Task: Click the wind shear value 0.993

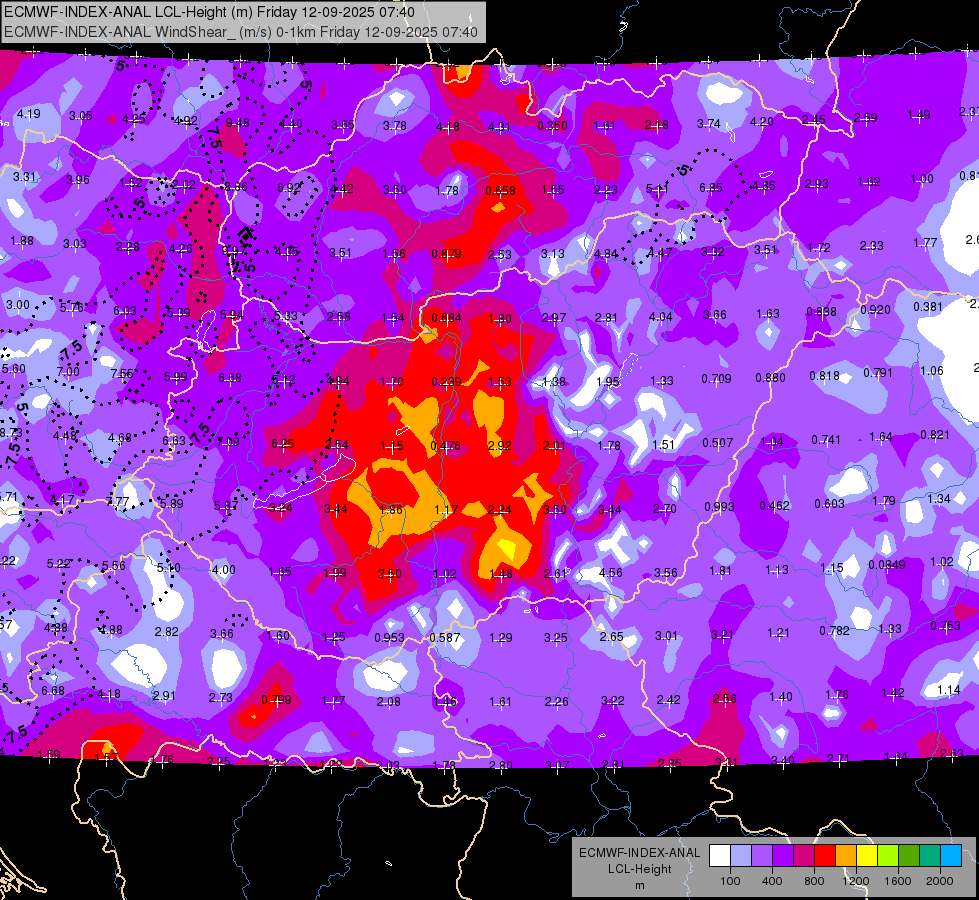Action: point(719,507)
